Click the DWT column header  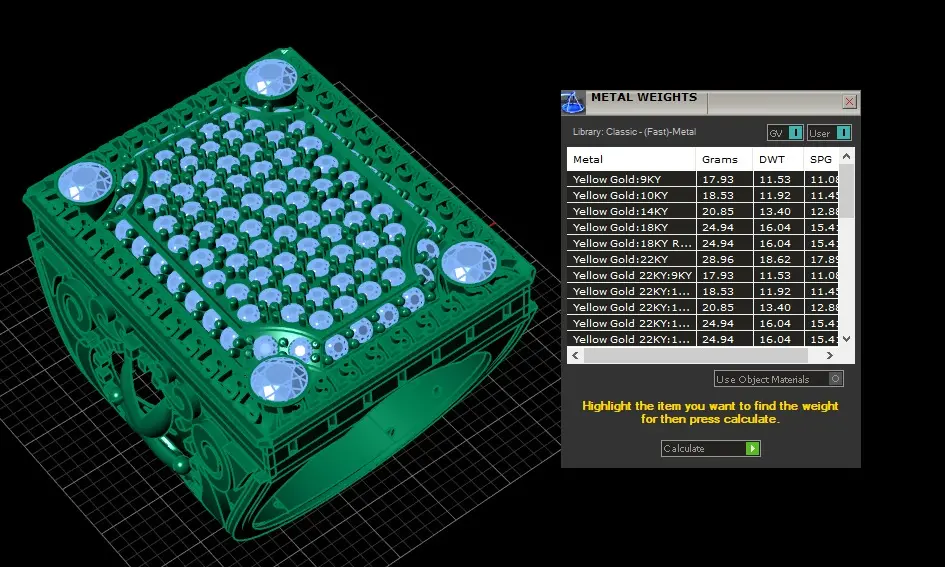click(778, 160)
